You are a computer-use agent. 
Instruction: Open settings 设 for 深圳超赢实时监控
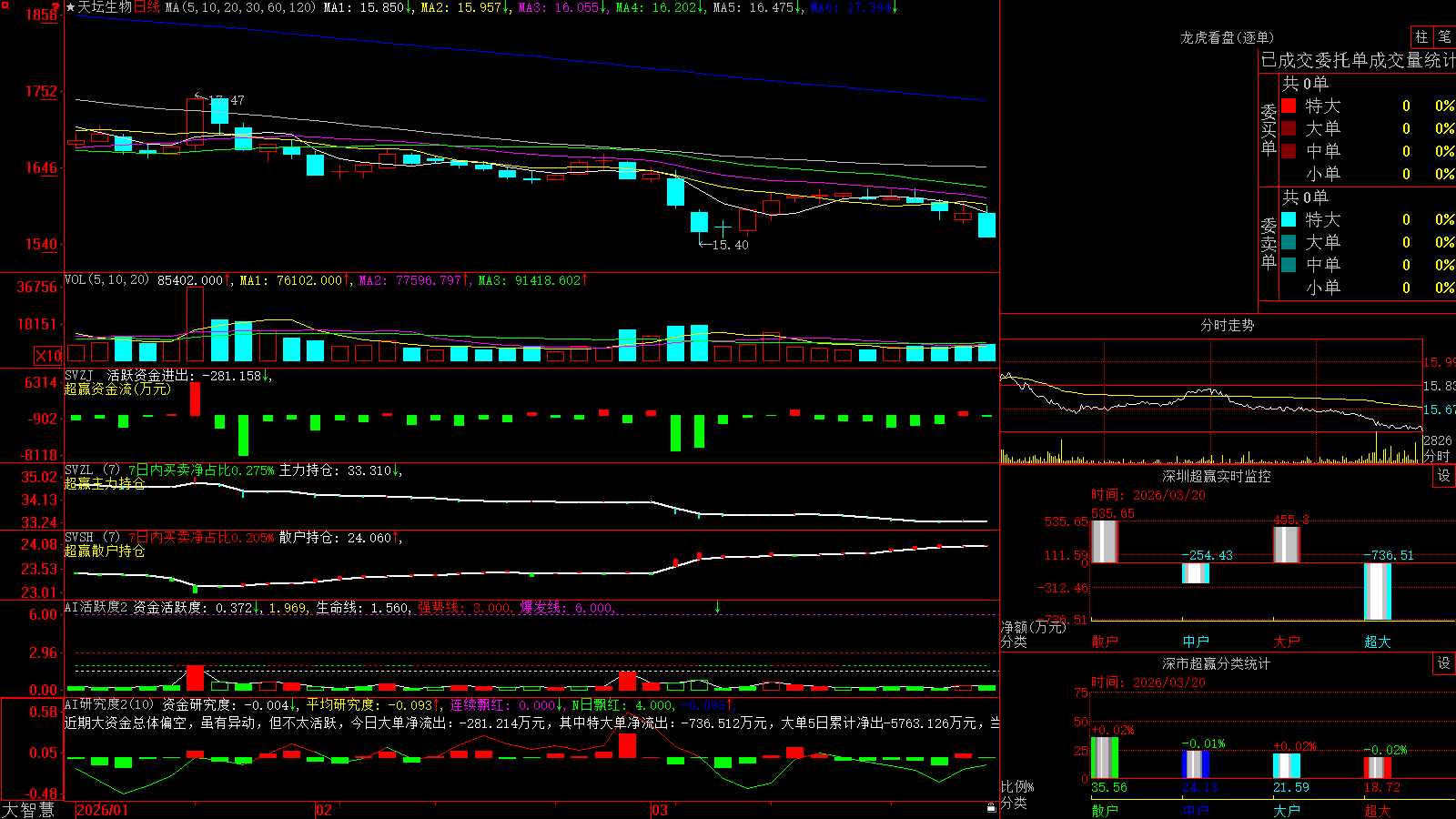click(x=1444, y=476)
